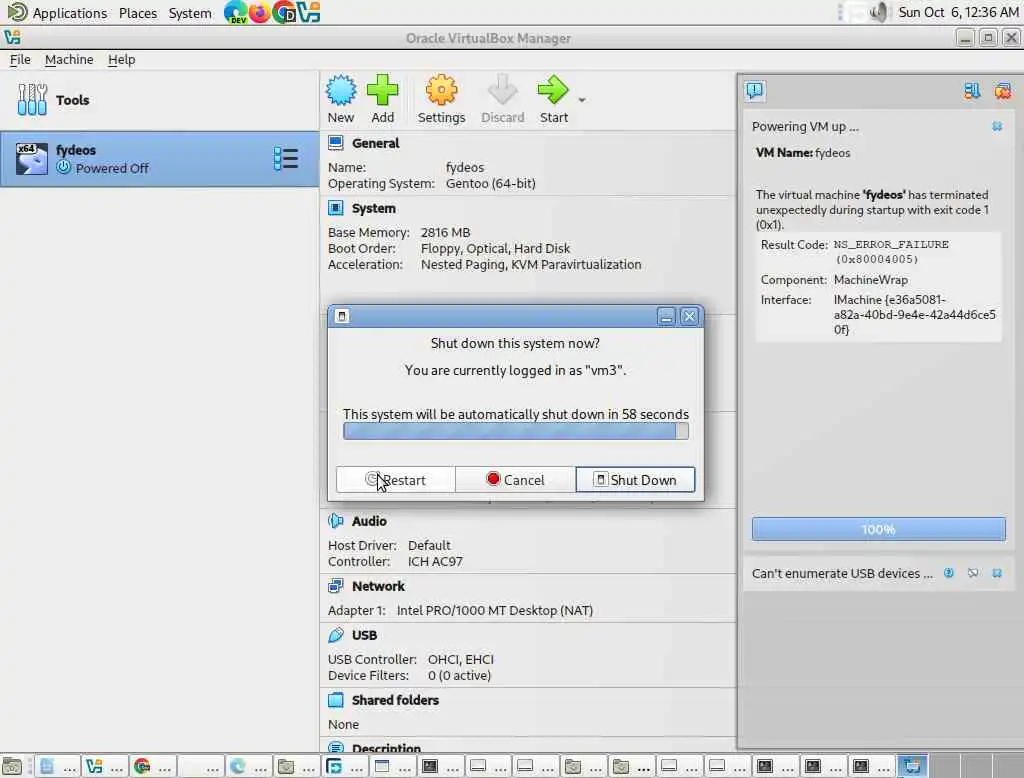Open the System menu in top panel
1024x778 pixels.
point(190,13)
